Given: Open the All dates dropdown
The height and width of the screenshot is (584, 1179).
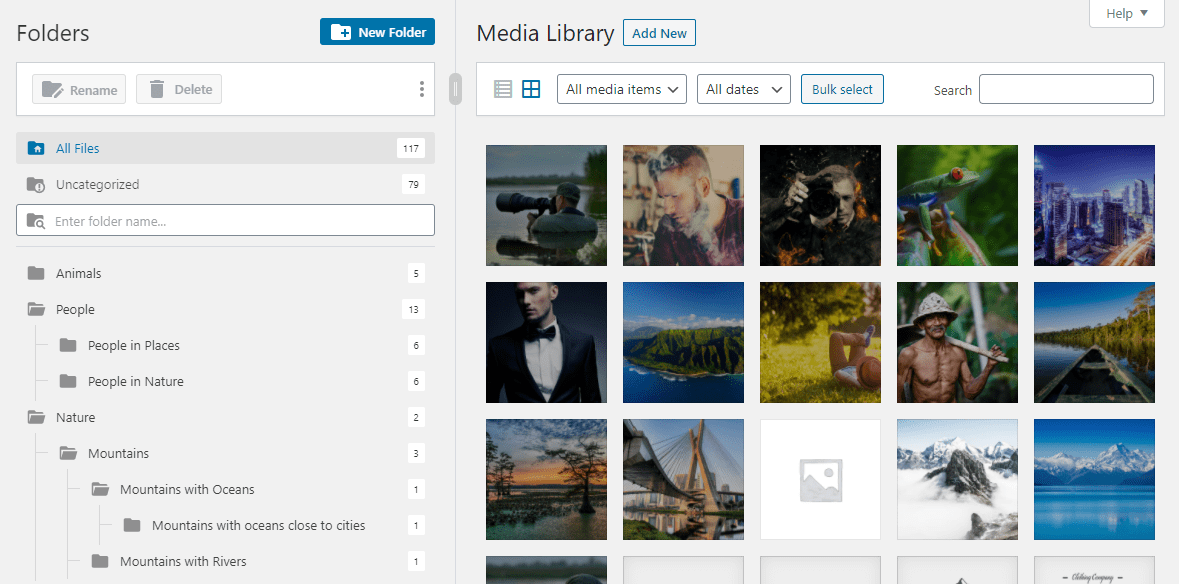Looking at the screenshot, I should [744, 89].
